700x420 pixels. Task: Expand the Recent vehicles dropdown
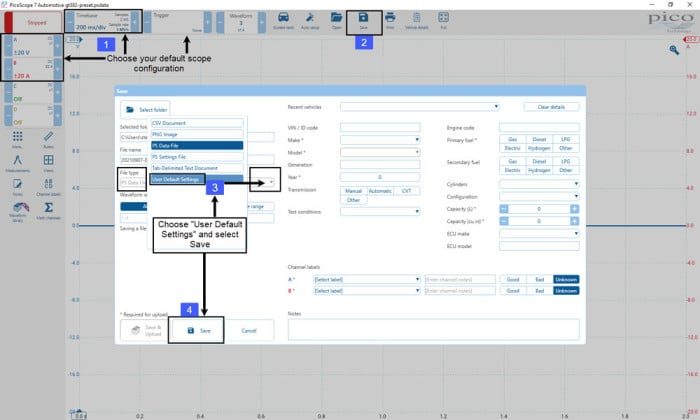(496, 107)
